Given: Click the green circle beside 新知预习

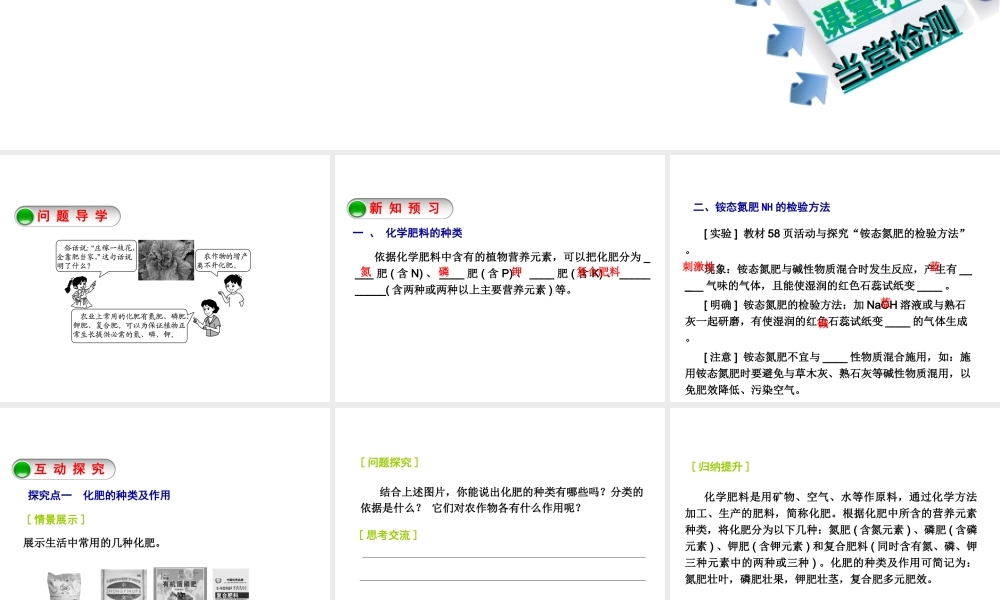Looking at the screenshot, I should click(x=357, y=209).
